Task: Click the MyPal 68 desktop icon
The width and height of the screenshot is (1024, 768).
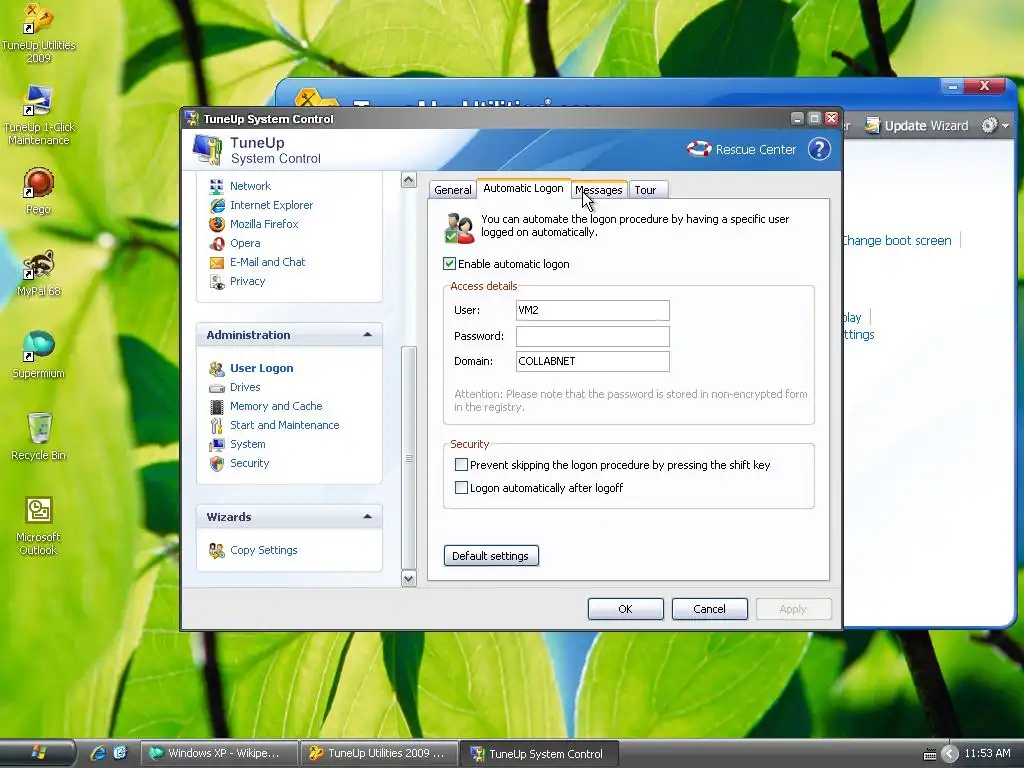Action: [x=38, y=273]
